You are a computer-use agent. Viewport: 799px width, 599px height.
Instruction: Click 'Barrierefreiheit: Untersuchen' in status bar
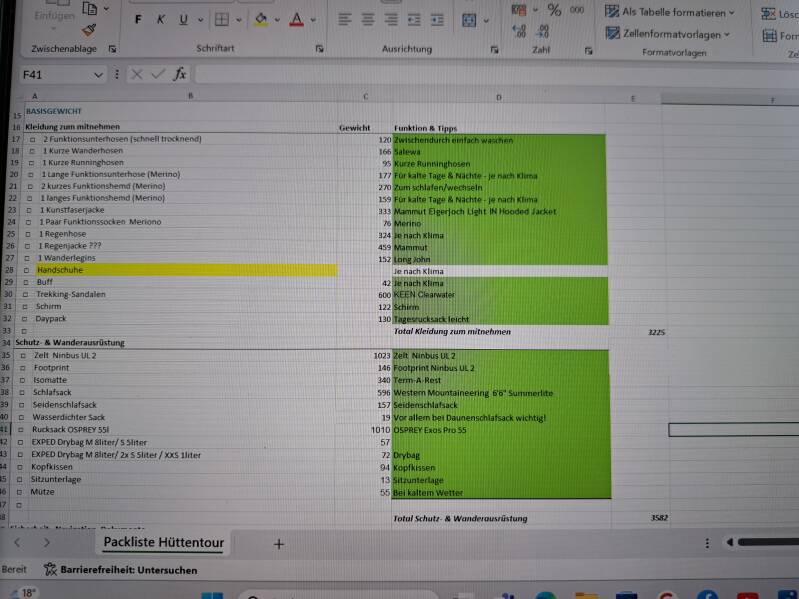128,570
